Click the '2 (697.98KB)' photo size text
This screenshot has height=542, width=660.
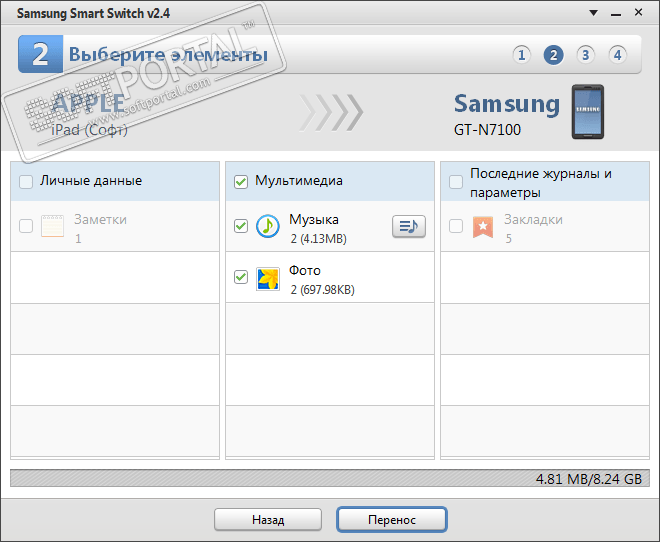click(322, 290)
